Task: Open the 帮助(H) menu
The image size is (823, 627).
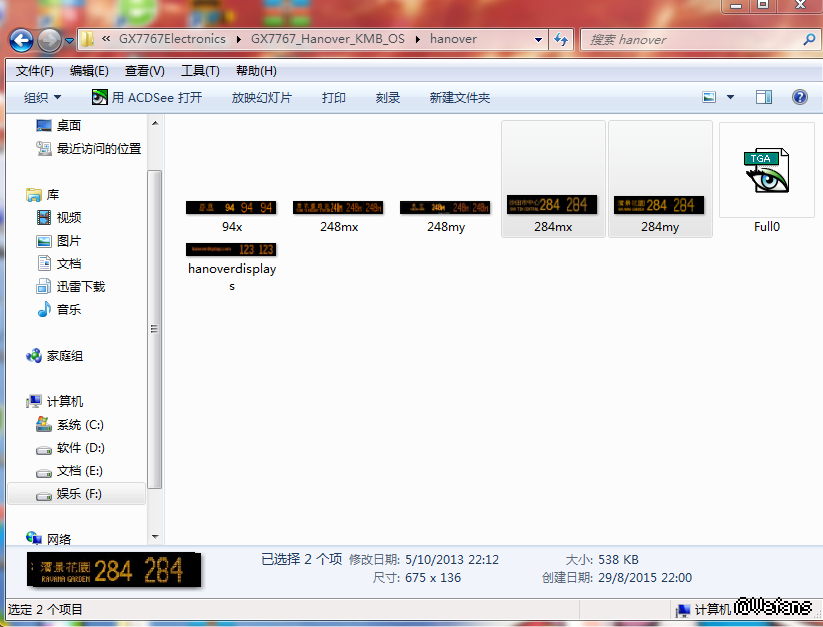Action: tap(256, 71)
